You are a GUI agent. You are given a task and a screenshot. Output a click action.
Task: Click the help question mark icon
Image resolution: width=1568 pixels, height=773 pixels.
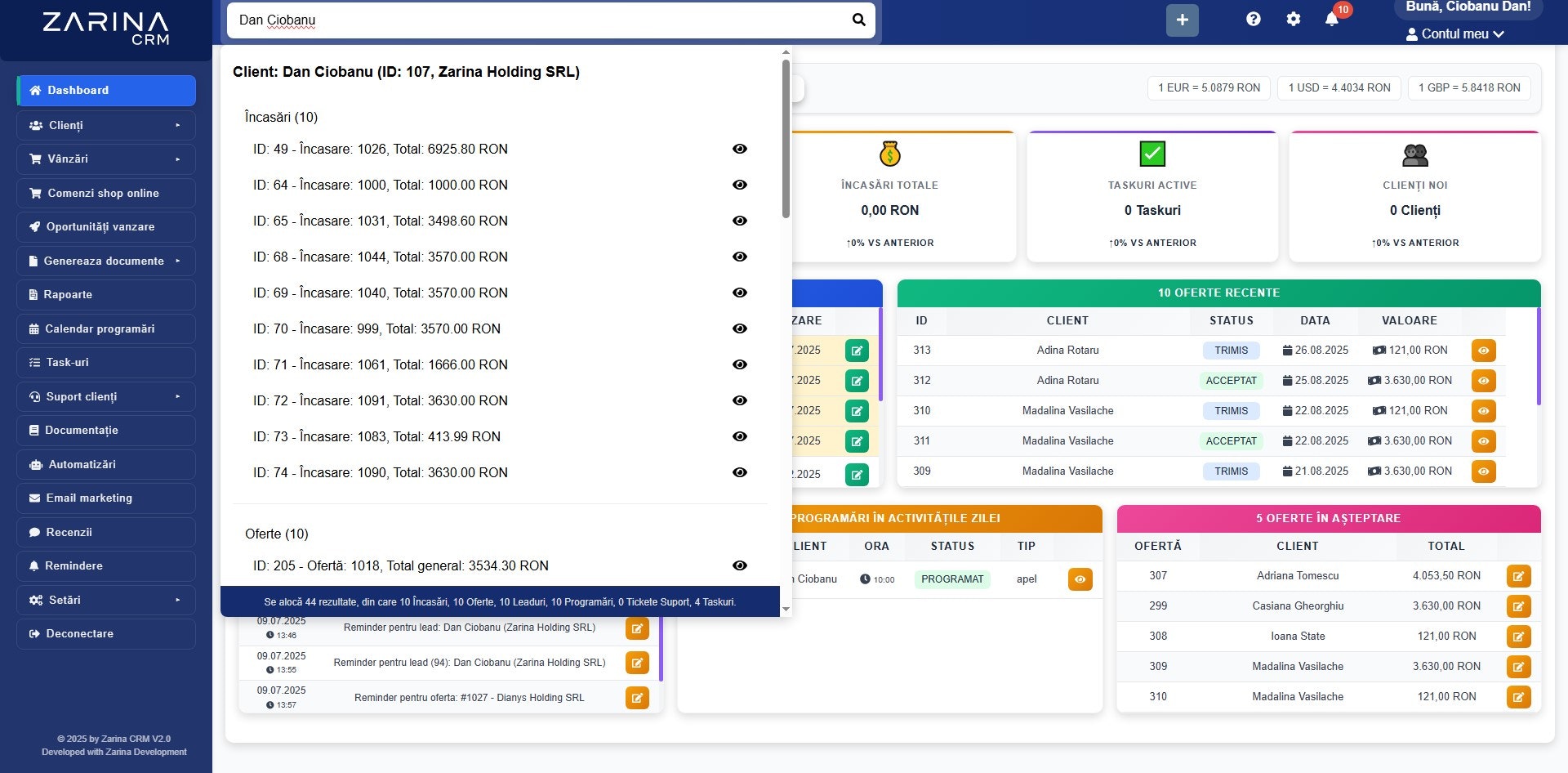(1254, 18)
